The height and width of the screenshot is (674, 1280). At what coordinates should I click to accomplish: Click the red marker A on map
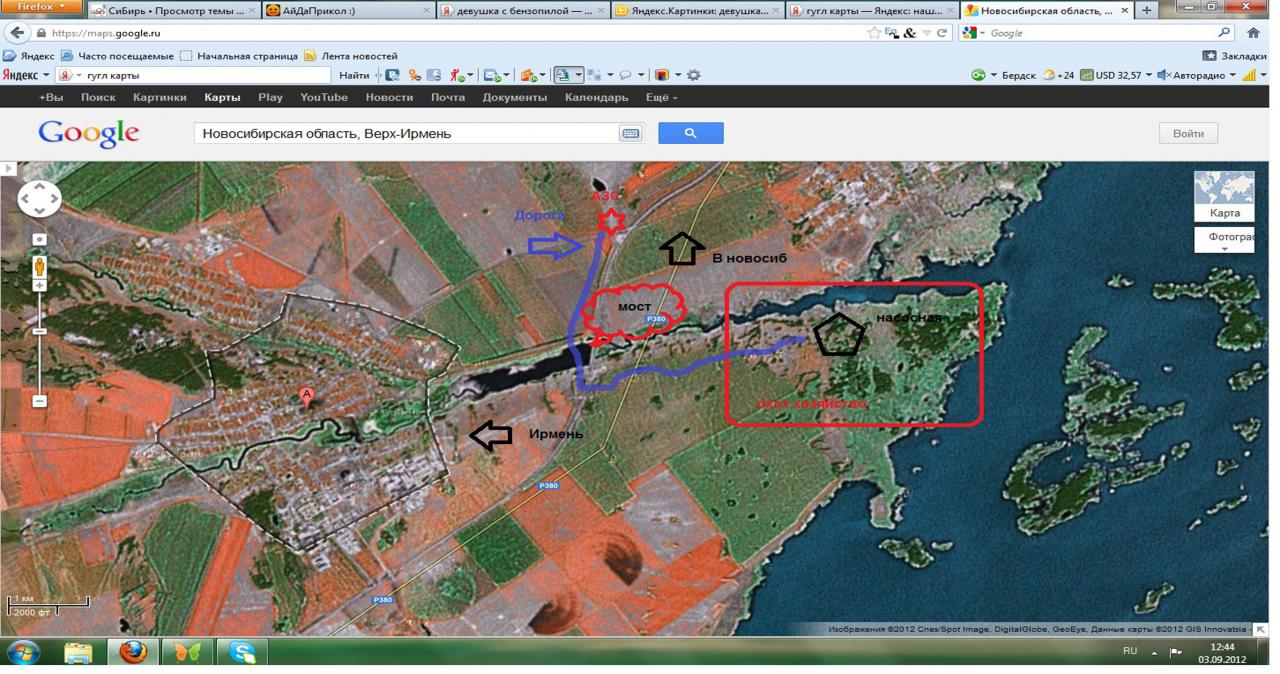307,396
